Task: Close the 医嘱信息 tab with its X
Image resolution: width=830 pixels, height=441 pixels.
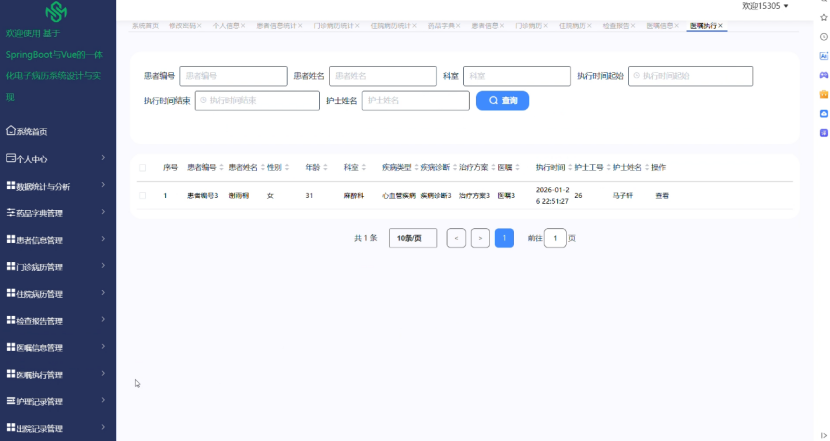Action: coord(676,25)
